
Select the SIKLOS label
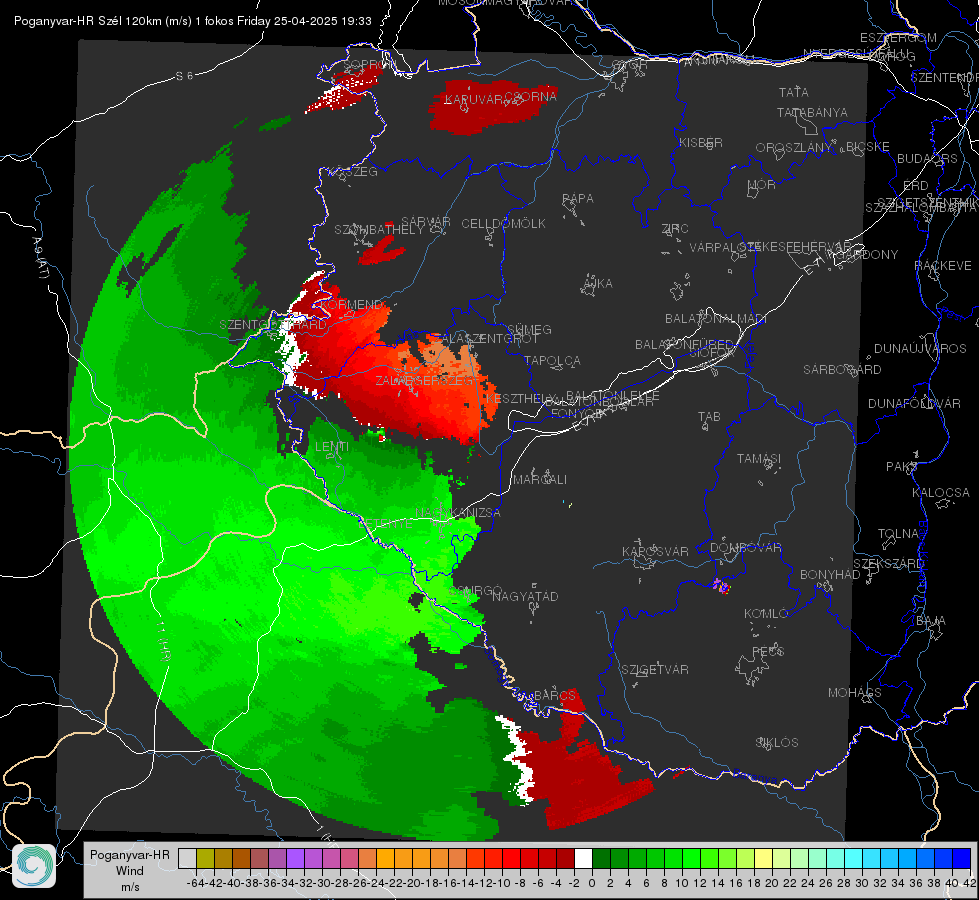click(777, 743)
